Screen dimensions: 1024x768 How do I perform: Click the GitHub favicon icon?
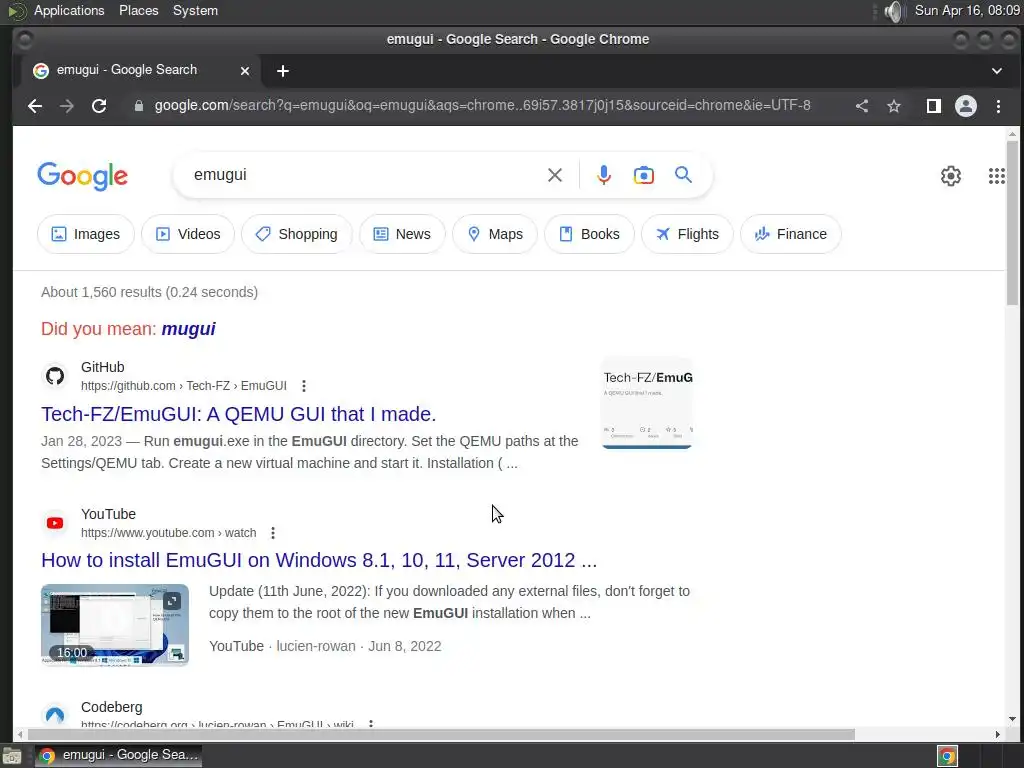pyautogui.click(x=56, y=376)
